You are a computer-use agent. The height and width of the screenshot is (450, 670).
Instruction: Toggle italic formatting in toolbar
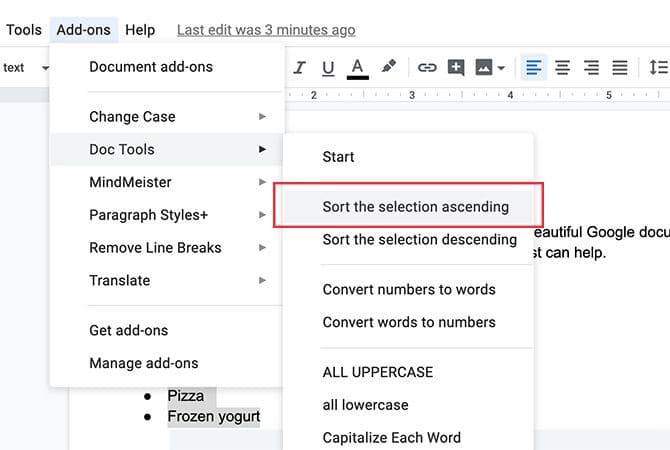(x=299, y=68)
